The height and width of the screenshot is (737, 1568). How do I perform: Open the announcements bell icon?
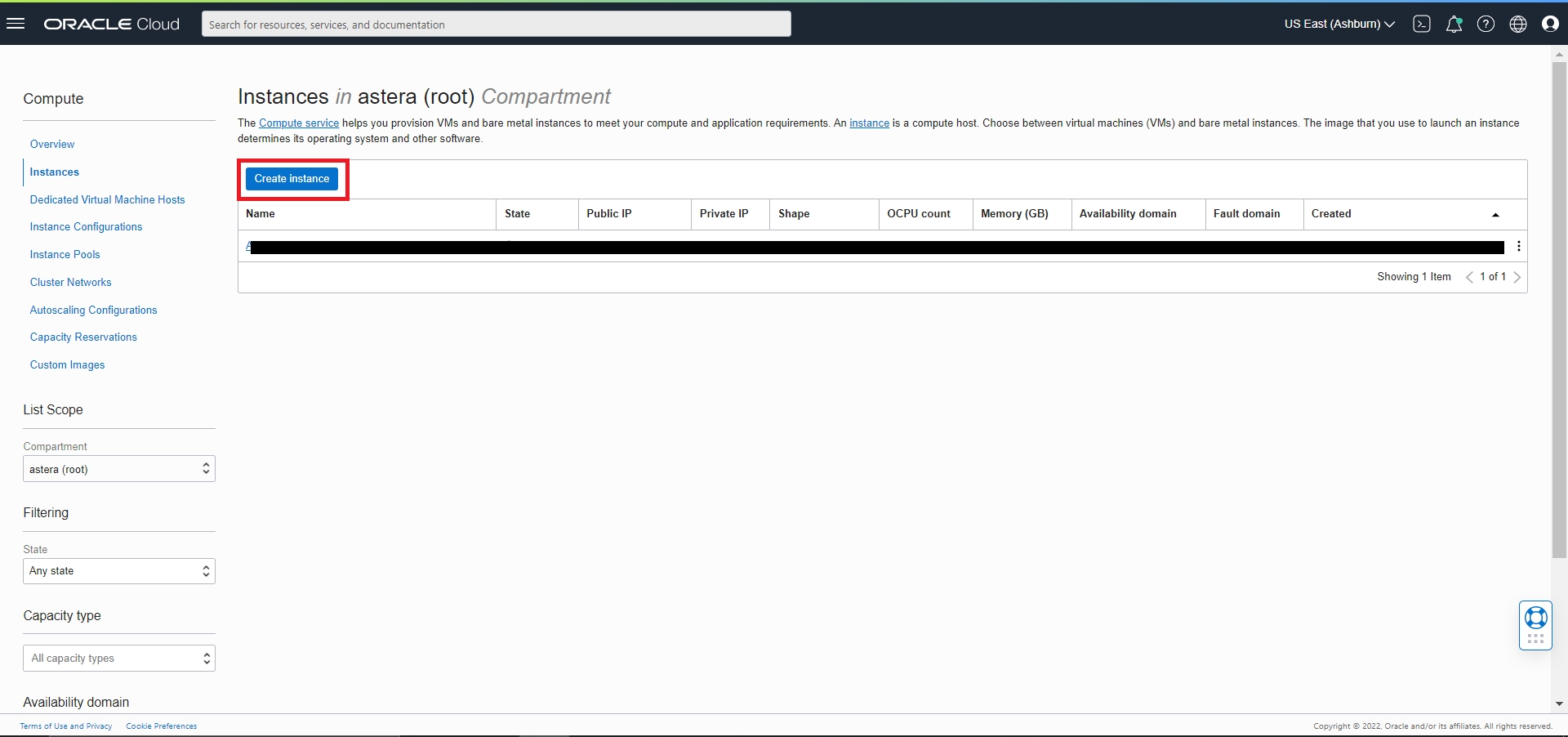(1454, 24)
